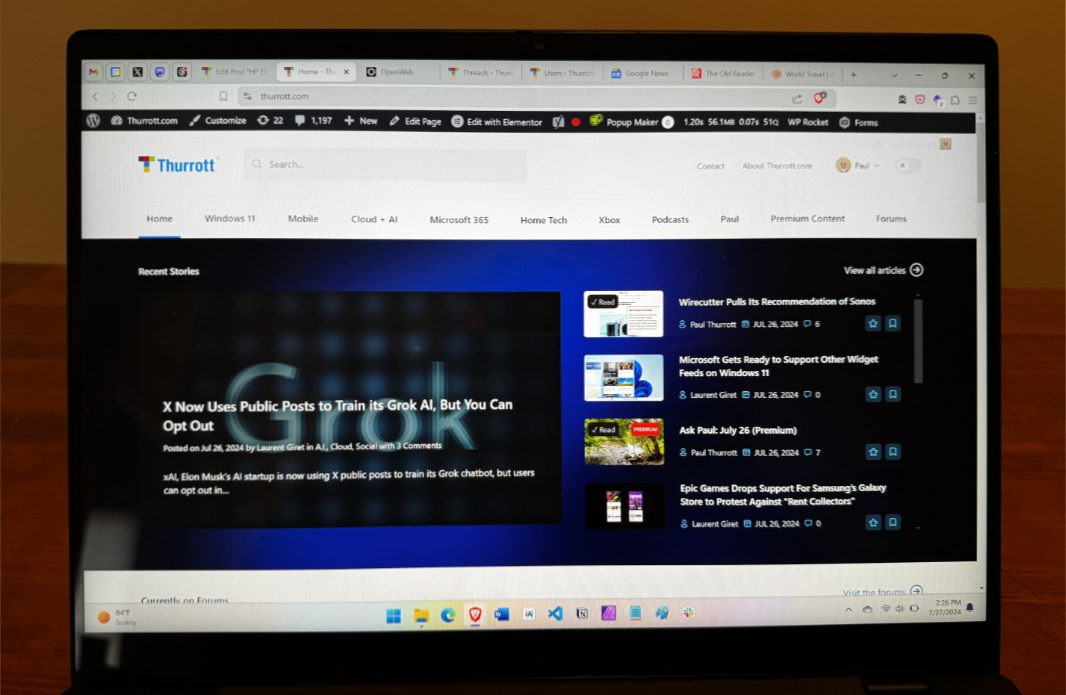
Task: Bookmark this page using the bookmark icon
Action: tap(223, 97)
